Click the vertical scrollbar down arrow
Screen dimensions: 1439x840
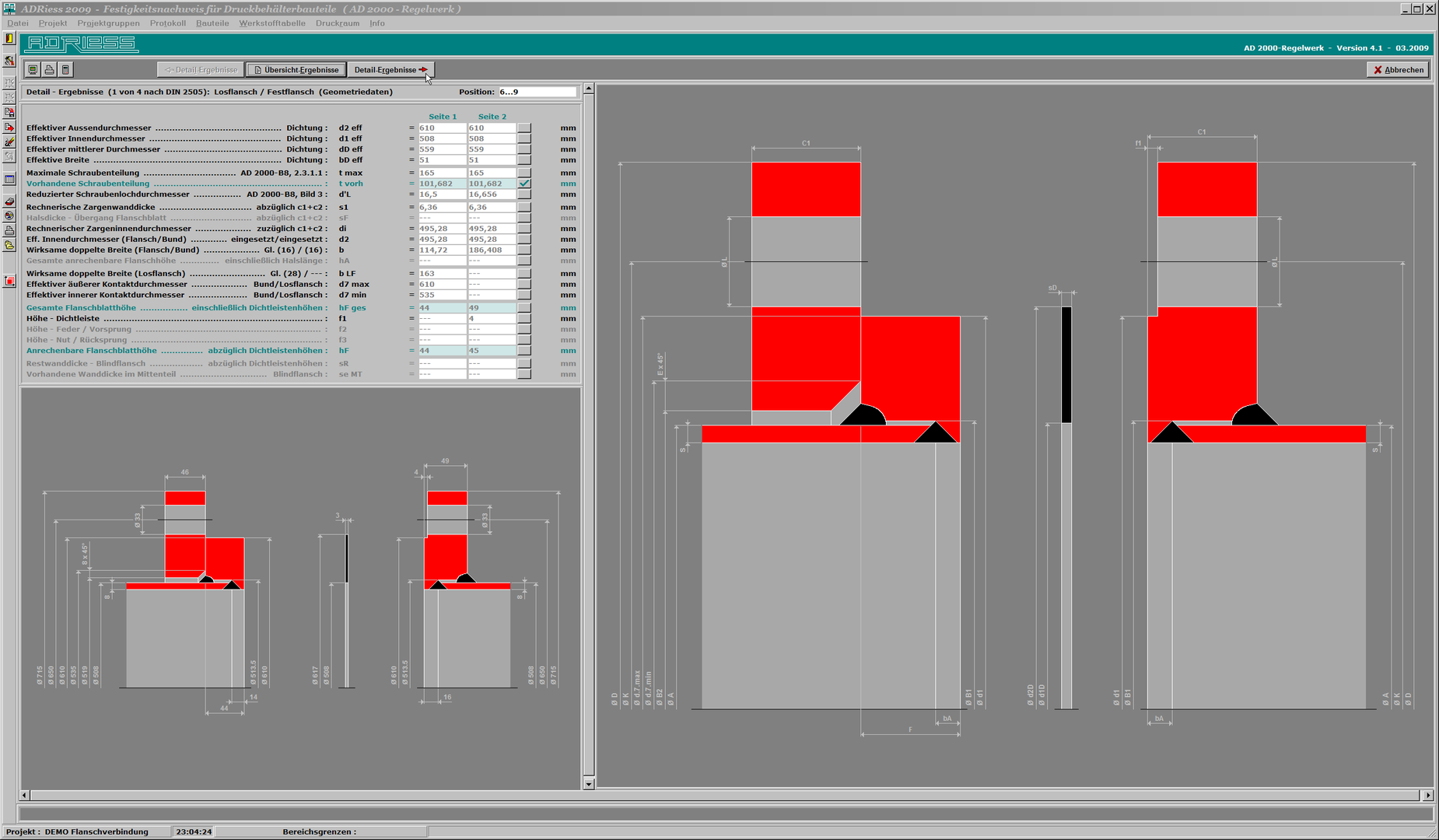[589, 784]
